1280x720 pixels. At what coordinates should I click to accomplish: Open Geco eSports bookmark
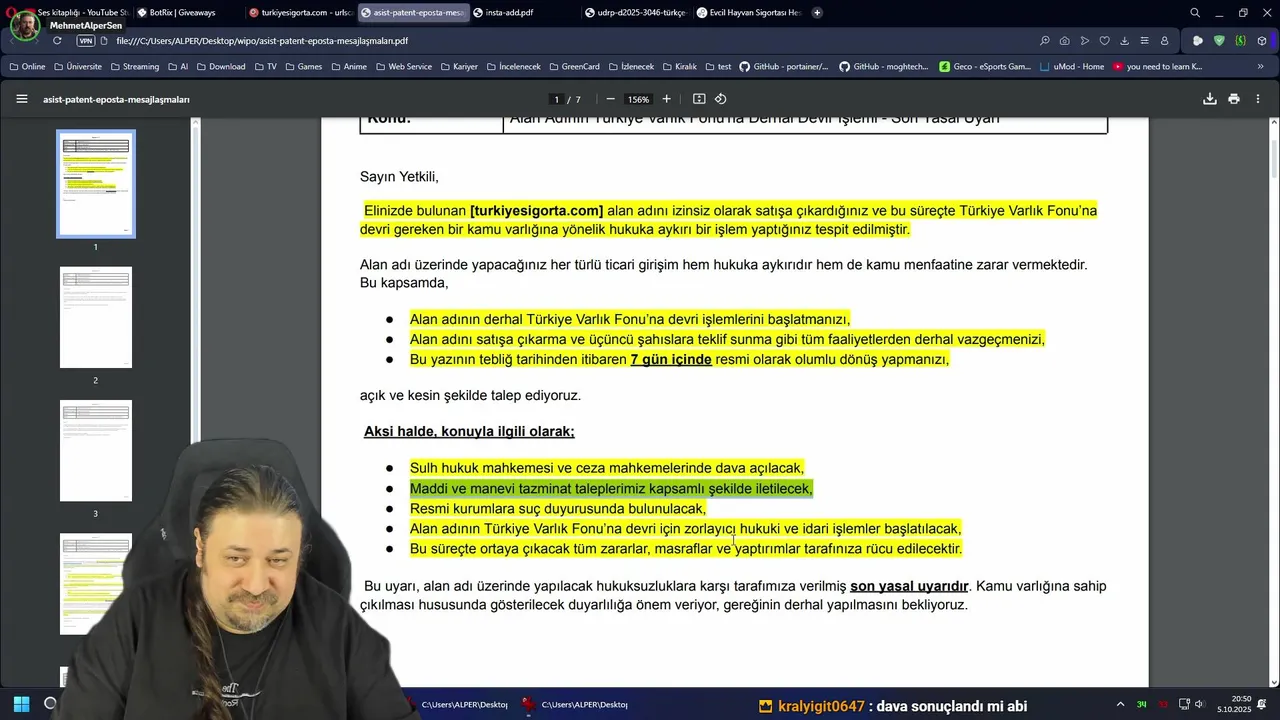[985, 67]
